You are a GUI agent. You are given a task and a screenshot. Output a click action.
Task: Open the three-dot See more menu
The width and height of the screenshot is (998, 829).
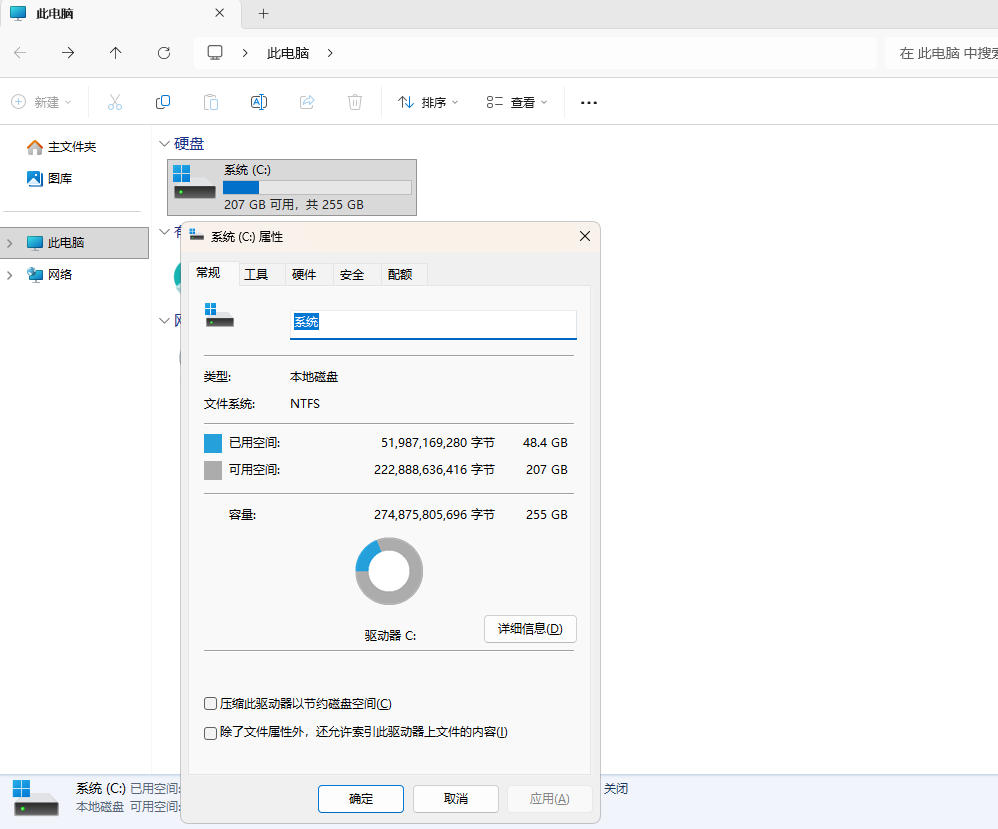click(x=589, y=102)
